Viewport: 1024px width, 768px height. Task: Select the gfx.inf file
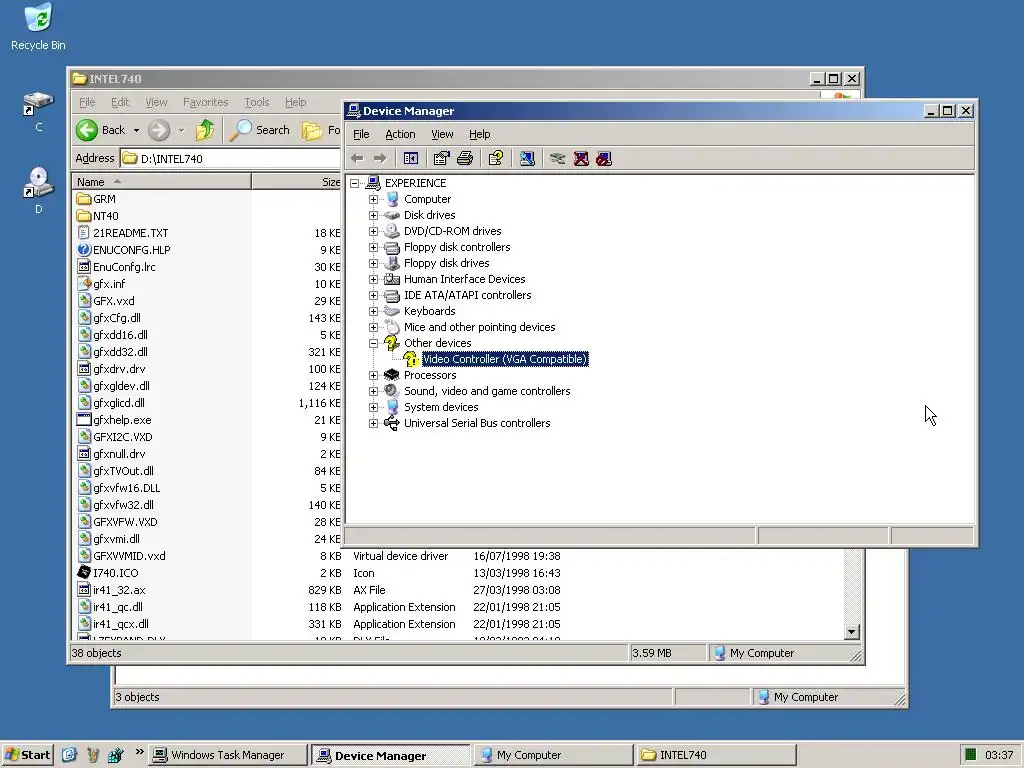click(101, 283)
